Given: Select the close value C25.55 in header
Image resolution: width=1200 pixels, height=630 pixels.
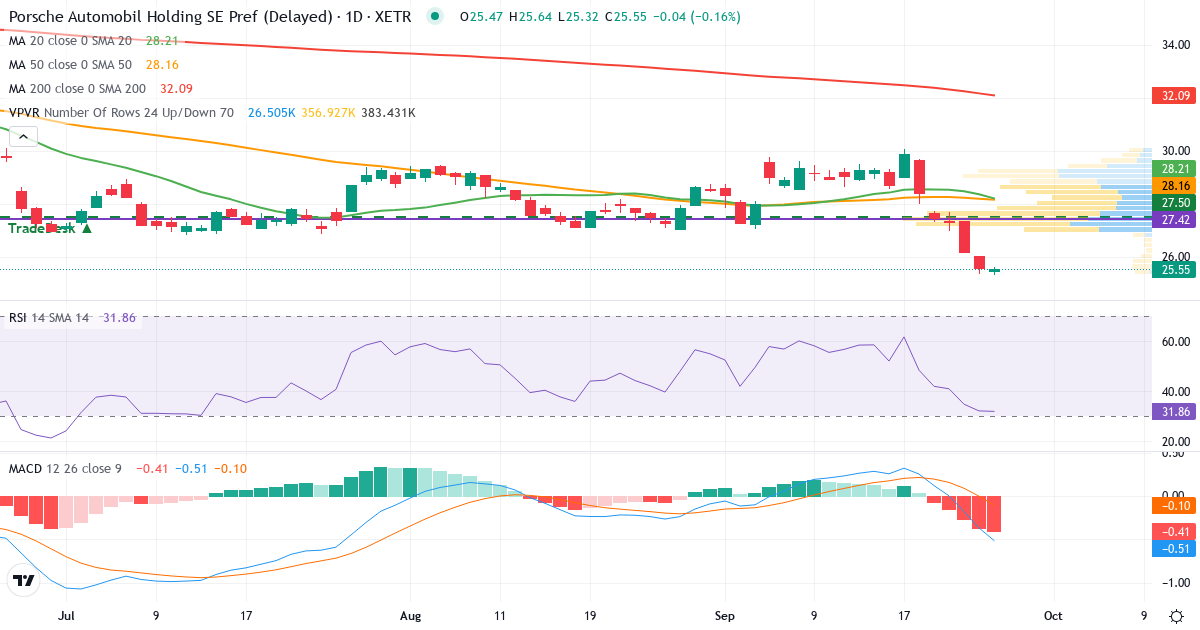Looking at the screenshot, I should tap(628, 17).
